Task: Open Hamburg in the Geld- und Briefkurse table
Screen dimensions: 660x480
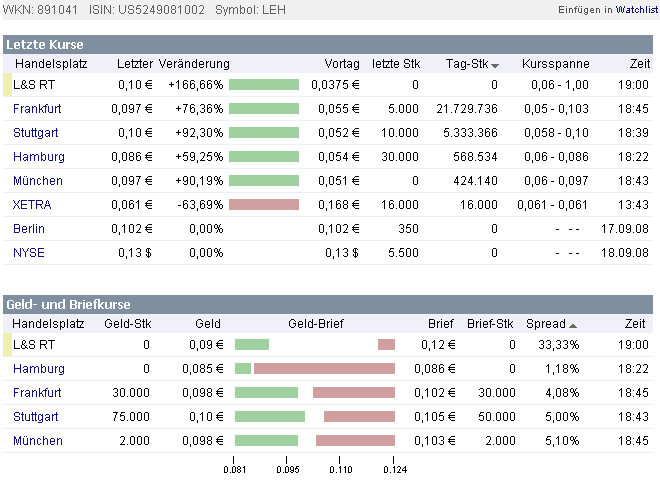Action: click(x=38, y=368)
